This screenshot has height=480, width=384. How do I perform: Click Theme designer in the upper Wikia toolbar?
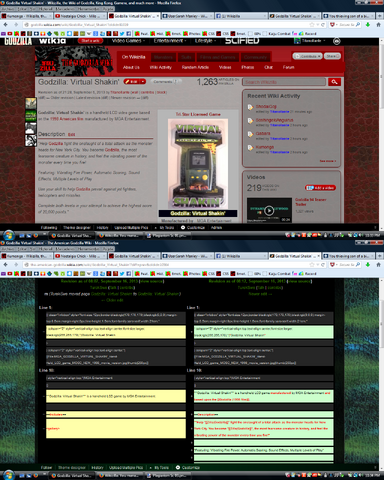pyautogui.click(x=77, y=228)
